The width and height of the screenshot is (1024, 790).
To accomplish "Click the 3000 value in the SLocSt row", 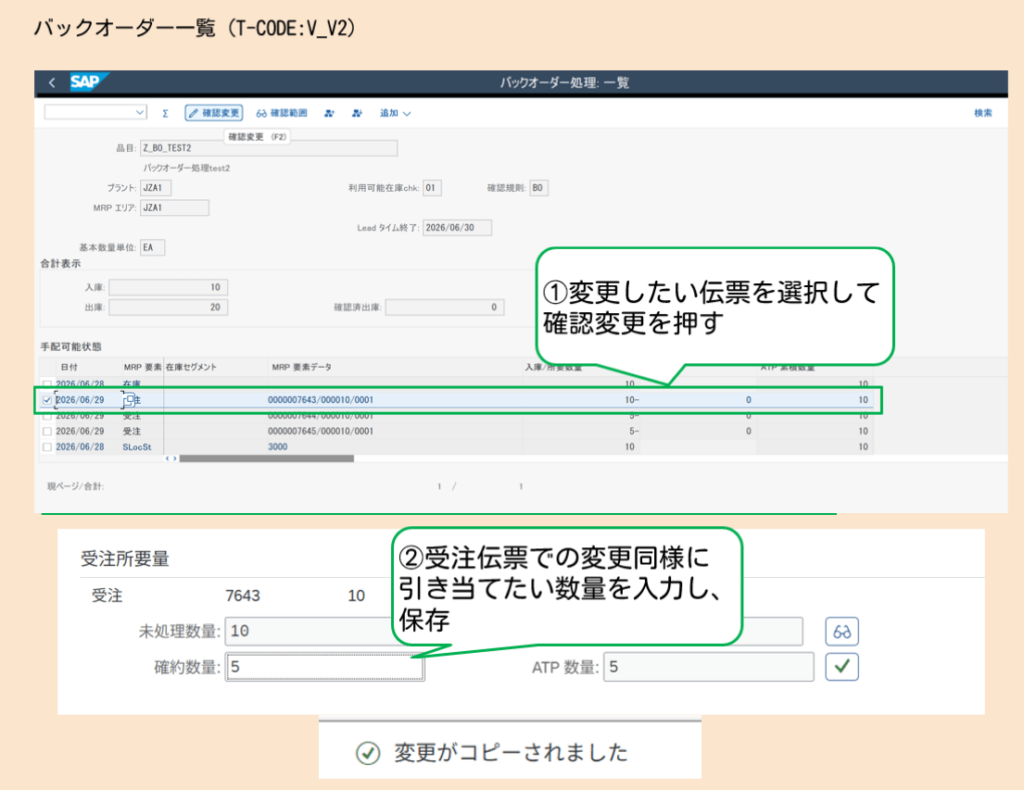I will pyautogui.click(x=278, y=447).
